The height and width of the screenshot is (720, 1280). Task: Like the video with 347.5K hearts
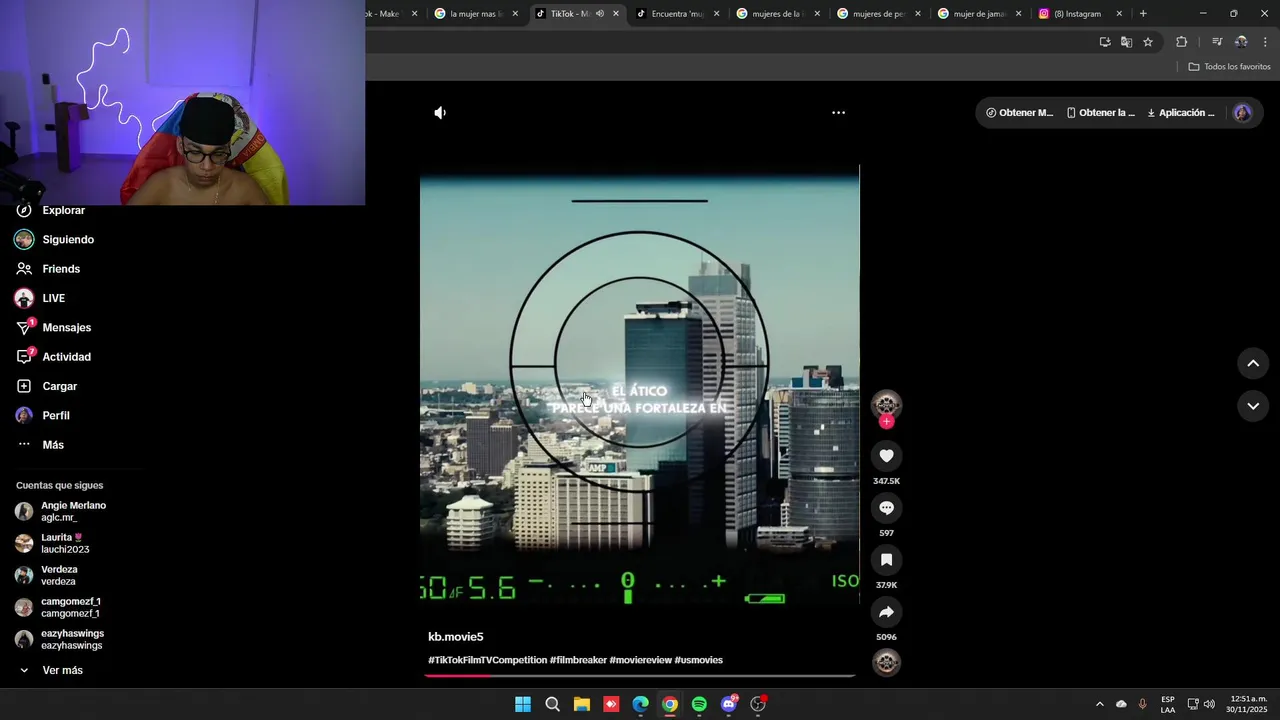(x=886, y=456)
